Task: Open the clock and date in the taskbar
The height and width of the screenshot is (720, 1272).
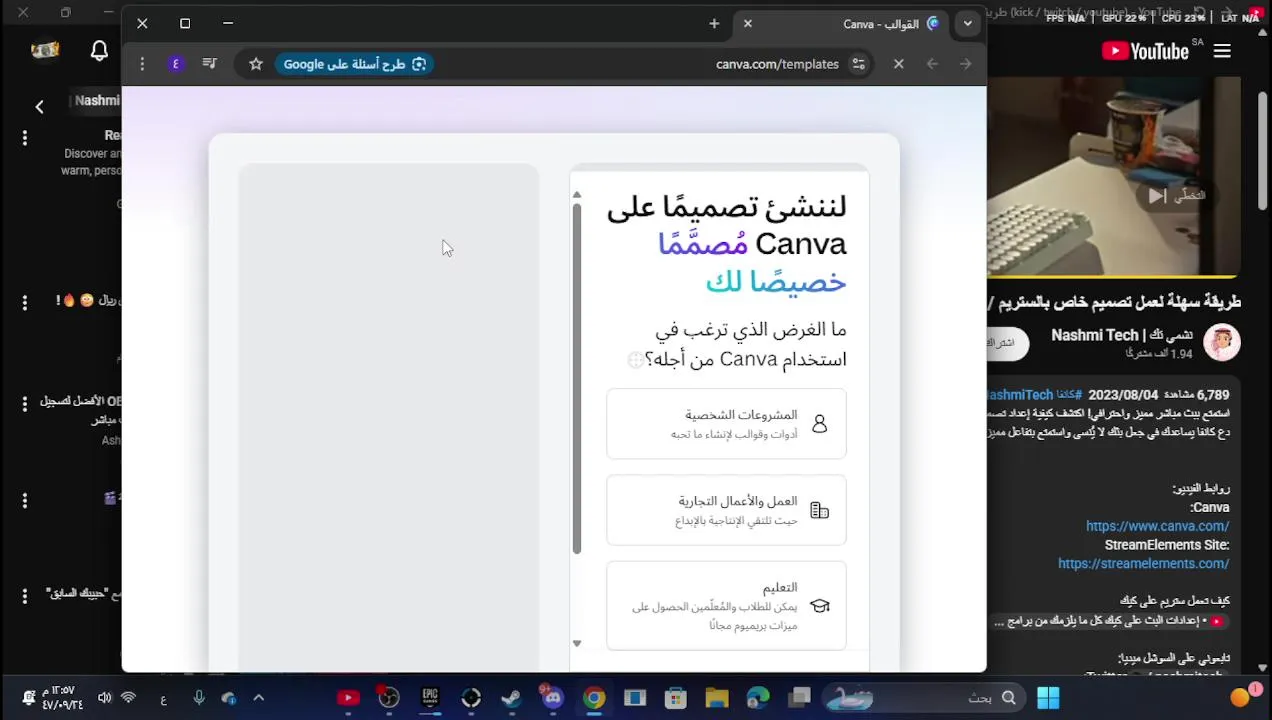Action: click(x=62, y=698)
